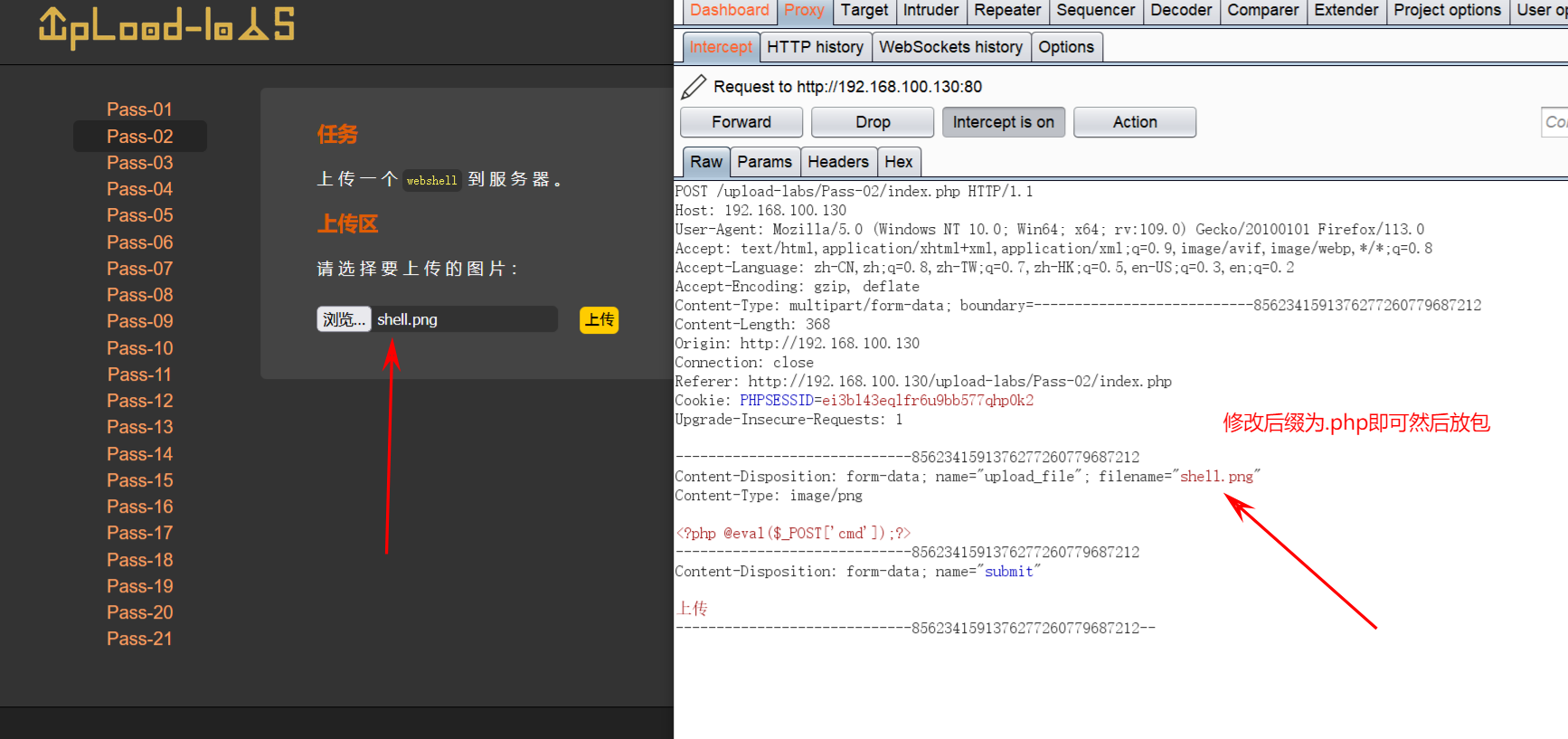Click the POST /upload-labs/Pass-02/index.php request line
Image resolution: width=1568 pixels, height=739 pixels.
click(x=854, y=192)
